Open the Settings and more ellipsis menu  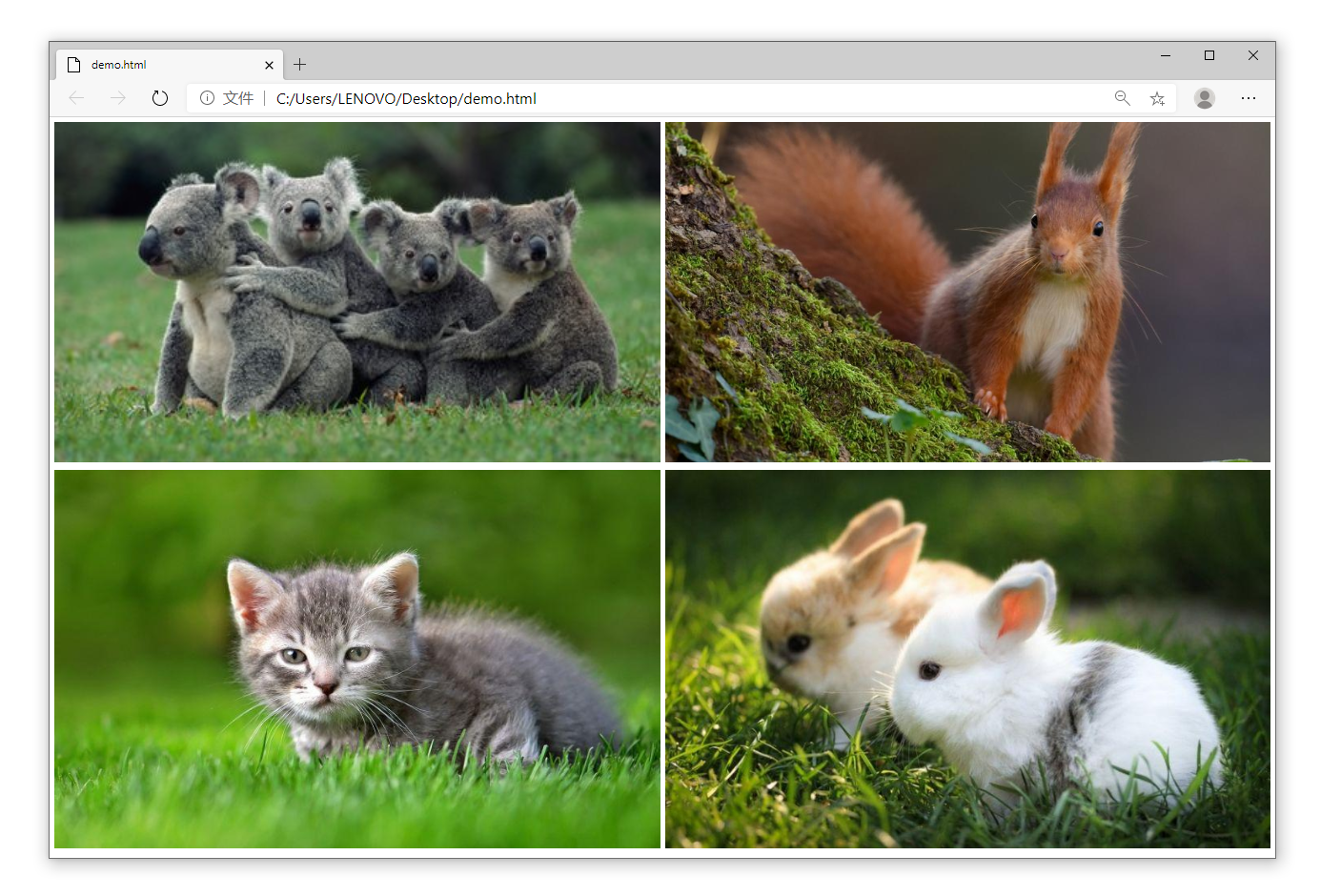point(1249,98)
